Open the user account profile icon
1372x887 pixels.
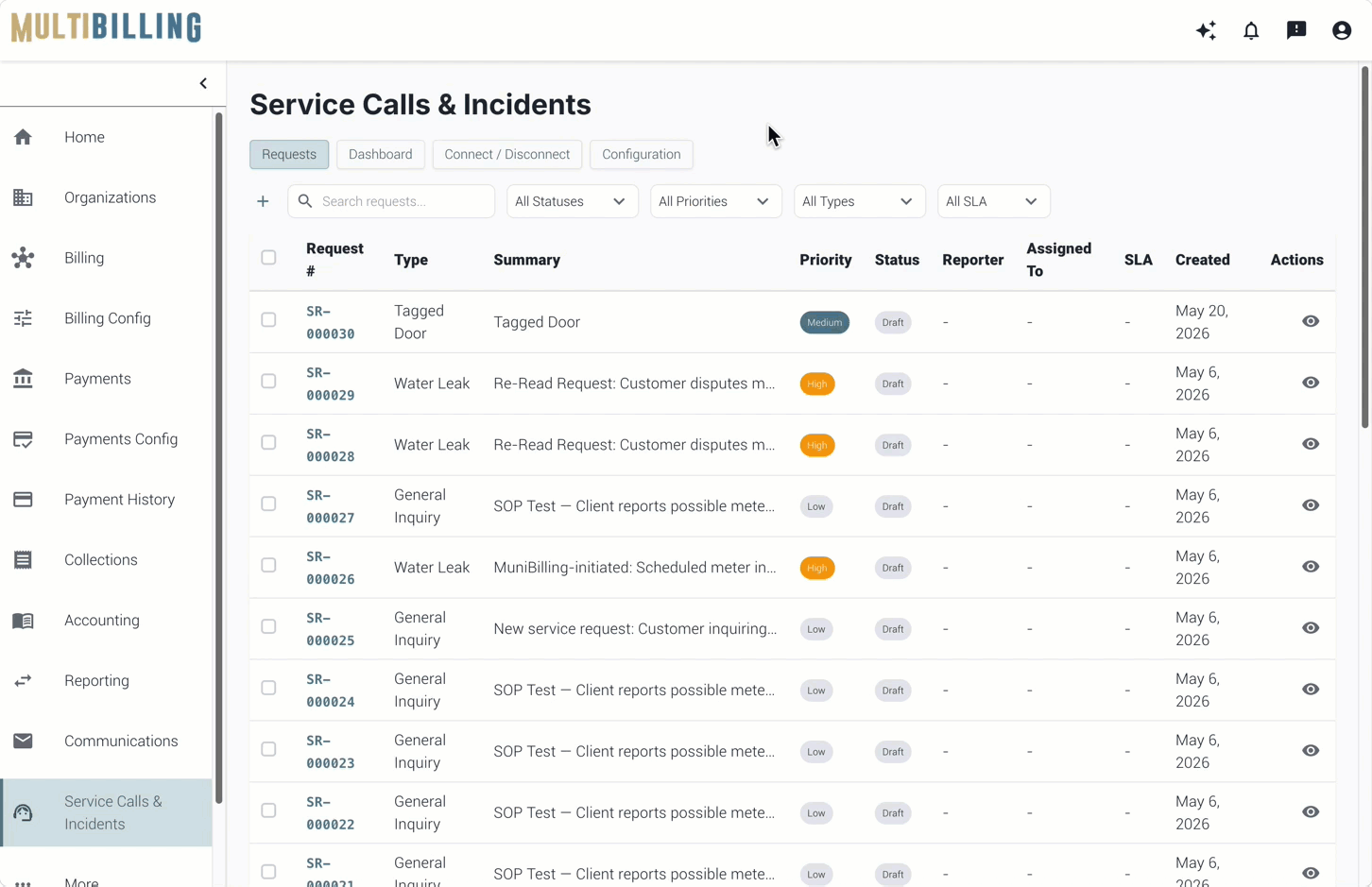point(1342,30)
